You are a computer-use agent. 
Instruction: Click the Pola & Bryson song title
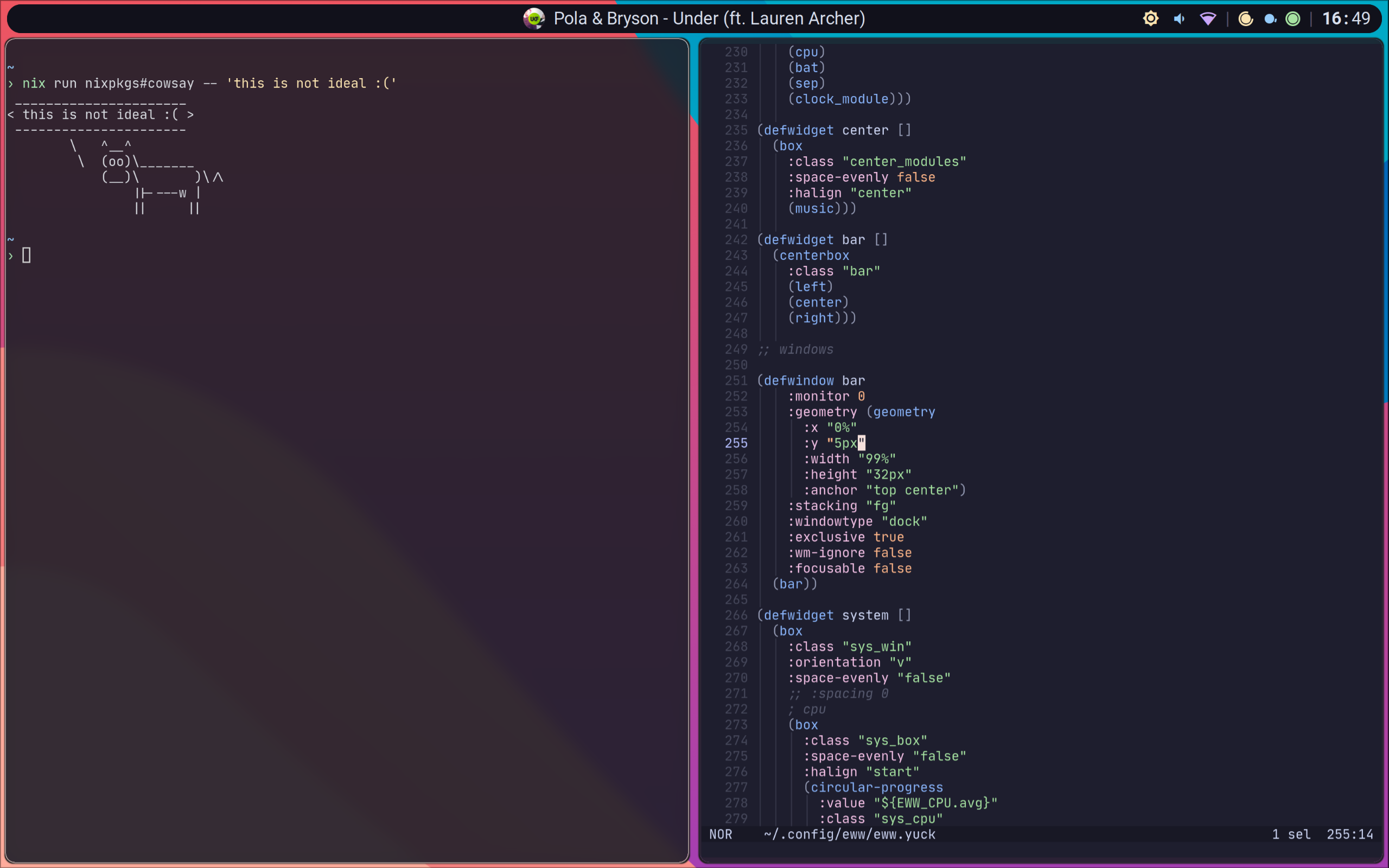point(709,18)
